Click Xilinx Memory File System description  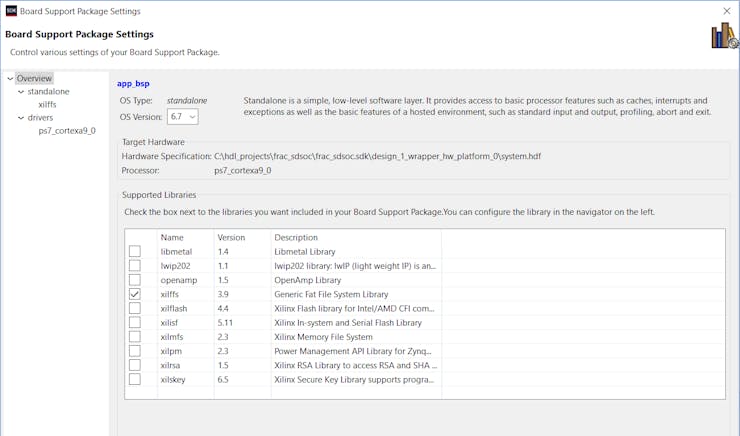323,336
